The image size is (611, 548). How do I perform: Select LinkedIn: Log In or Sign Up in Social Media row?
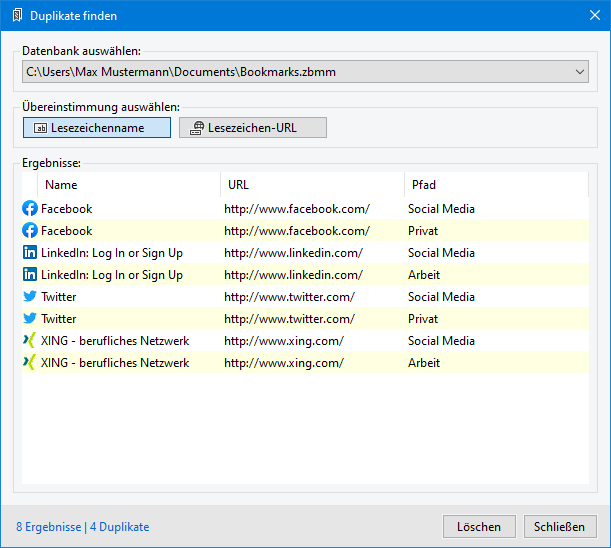(112, 253)
